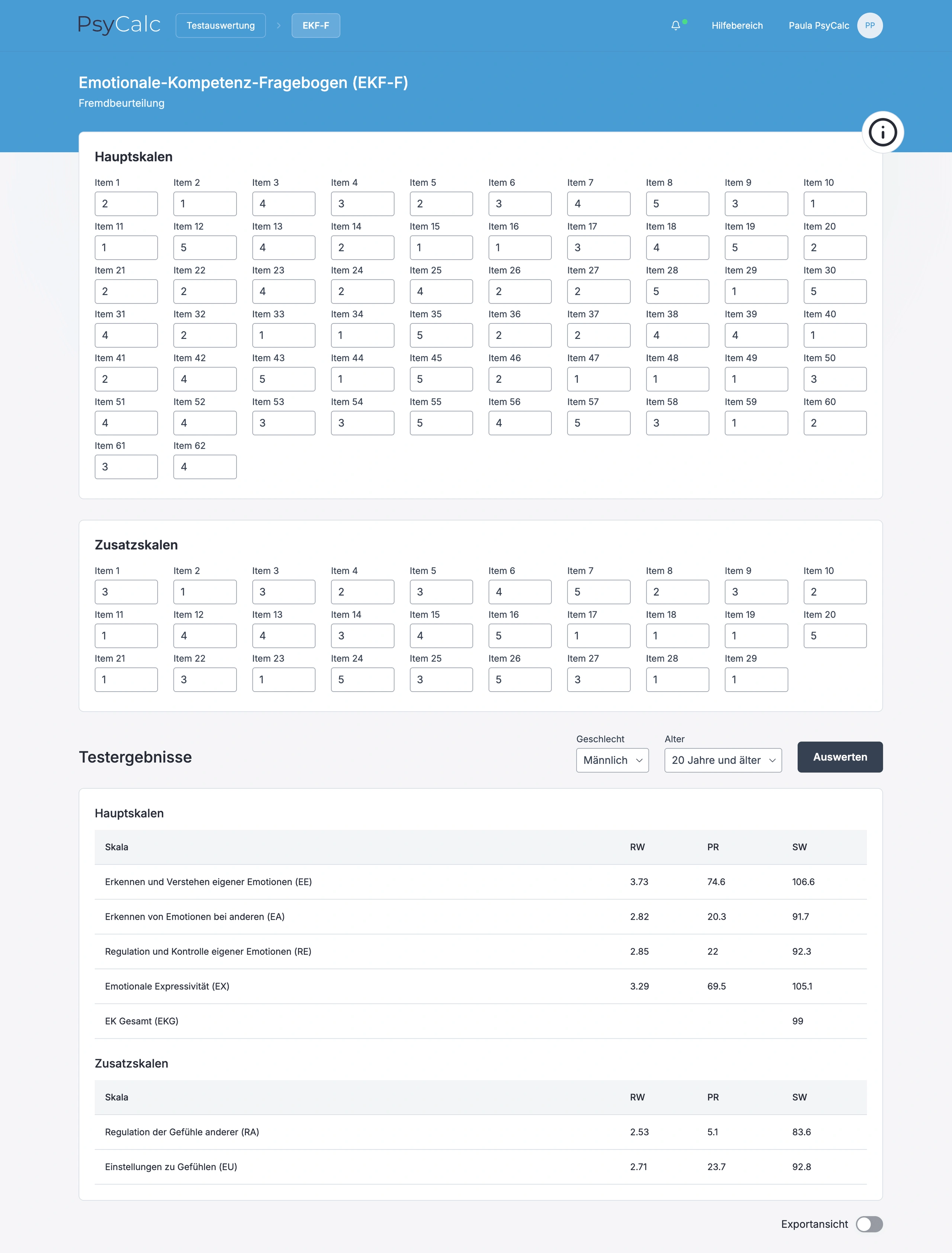Click the breadcrumb chevron separator

279,26
